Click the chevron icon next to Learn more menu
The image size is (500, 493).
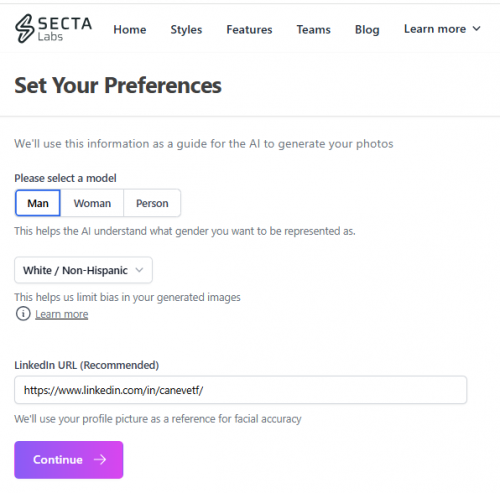[x=477, y=29]
